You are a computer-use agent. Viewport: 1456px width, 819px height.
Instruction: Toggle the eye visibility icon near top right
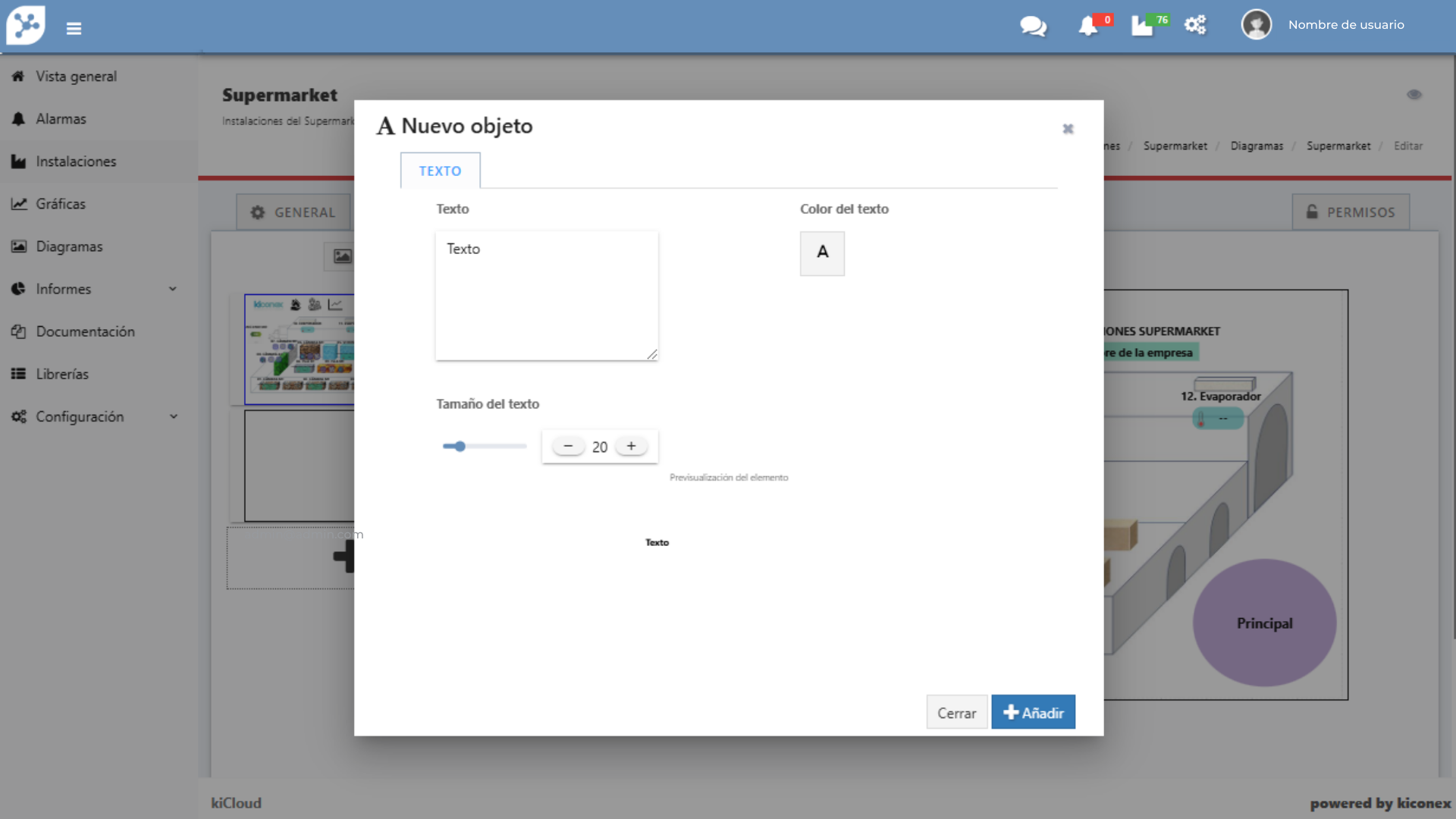coord(1414,95)
